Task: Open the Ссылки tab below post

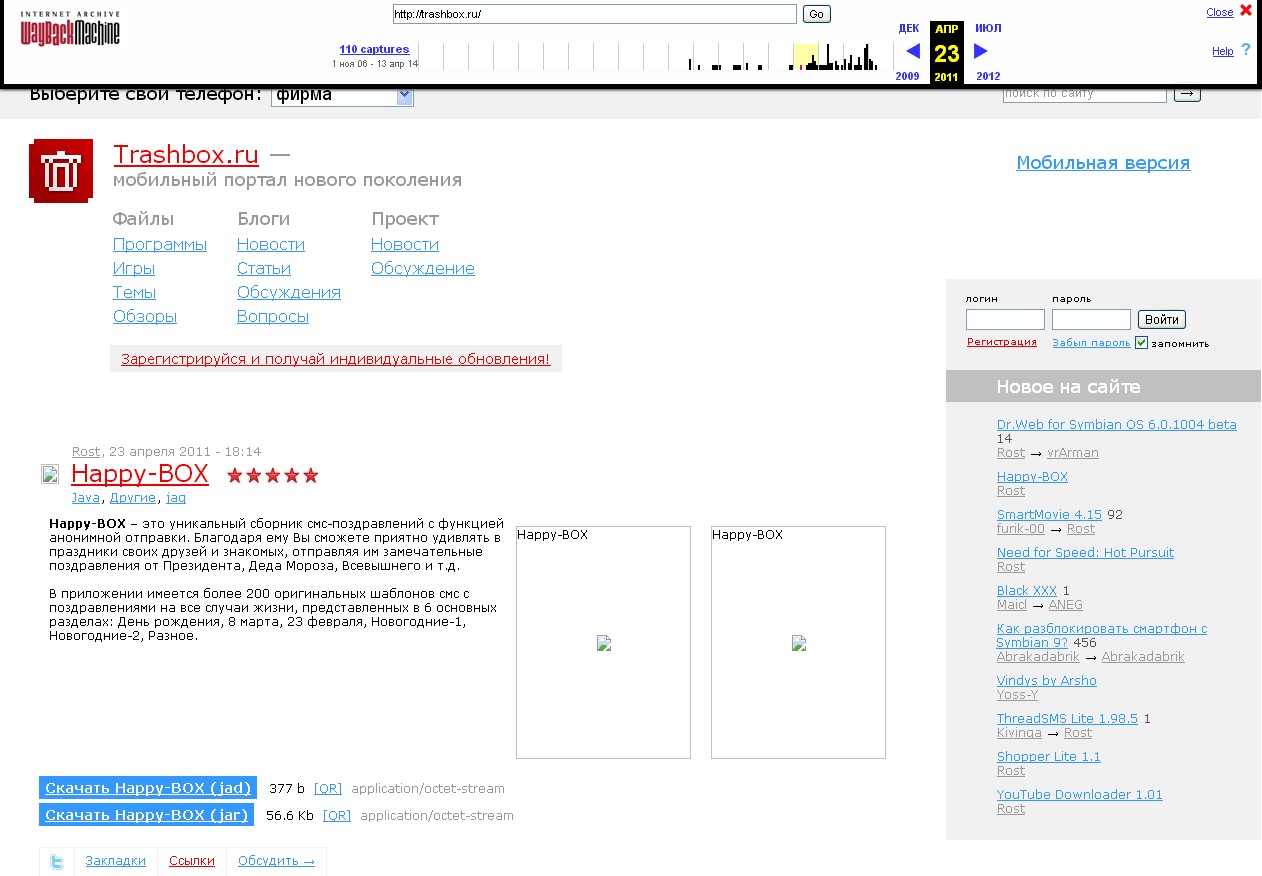Action: click(192, 861)
